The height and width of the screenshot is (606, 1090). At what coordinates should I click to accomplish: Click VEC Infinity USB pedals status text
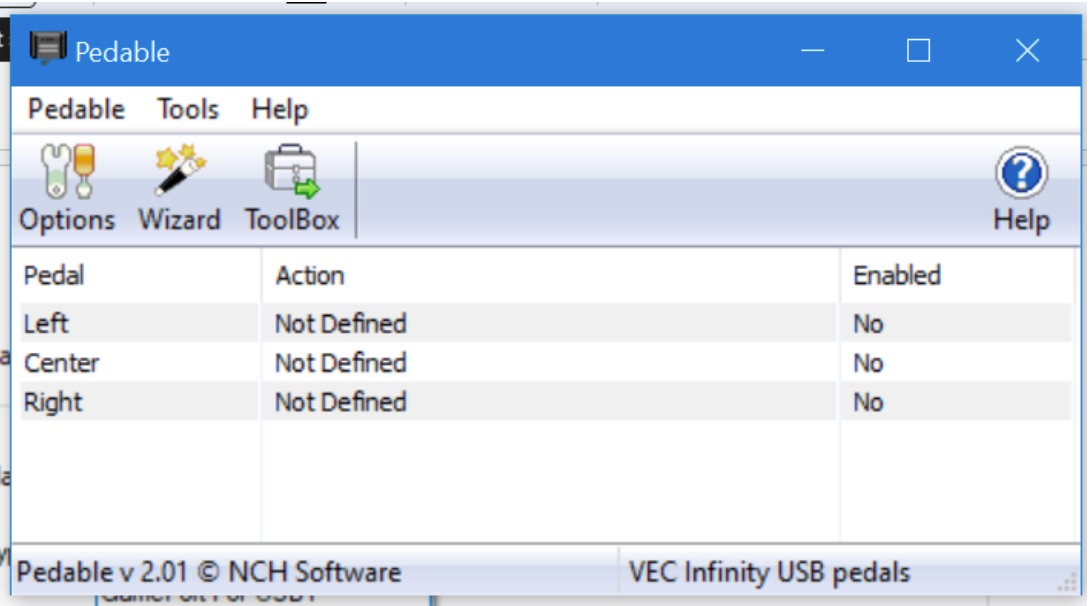tap(769, 572)
